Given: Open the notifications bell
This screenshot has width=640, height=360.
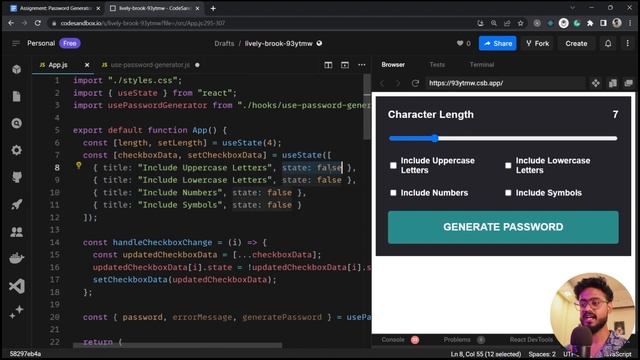Looking at the screenshot, I should pos(608,43).
